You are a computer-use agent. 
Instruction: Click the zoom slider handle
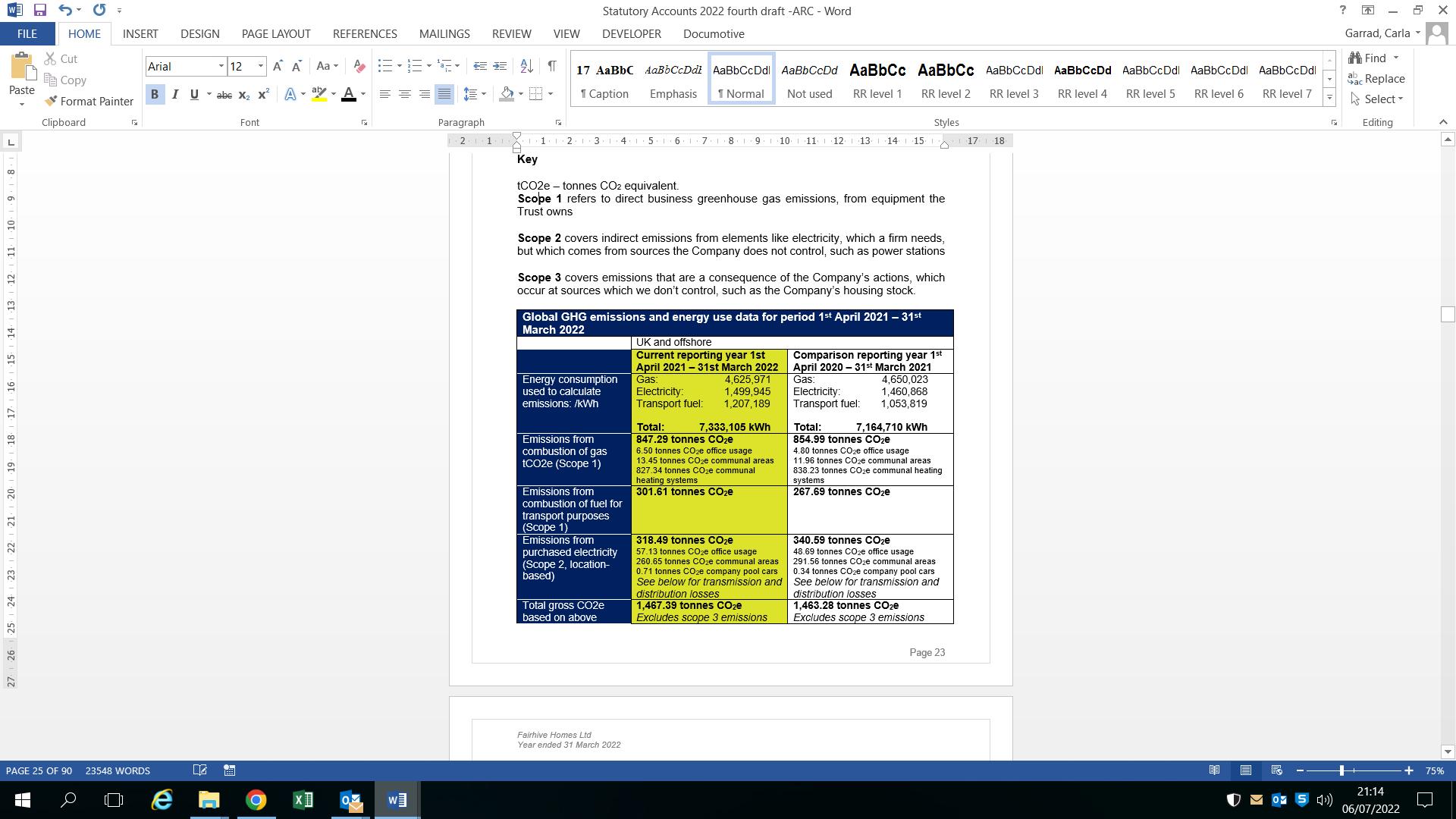(1341, 770)
